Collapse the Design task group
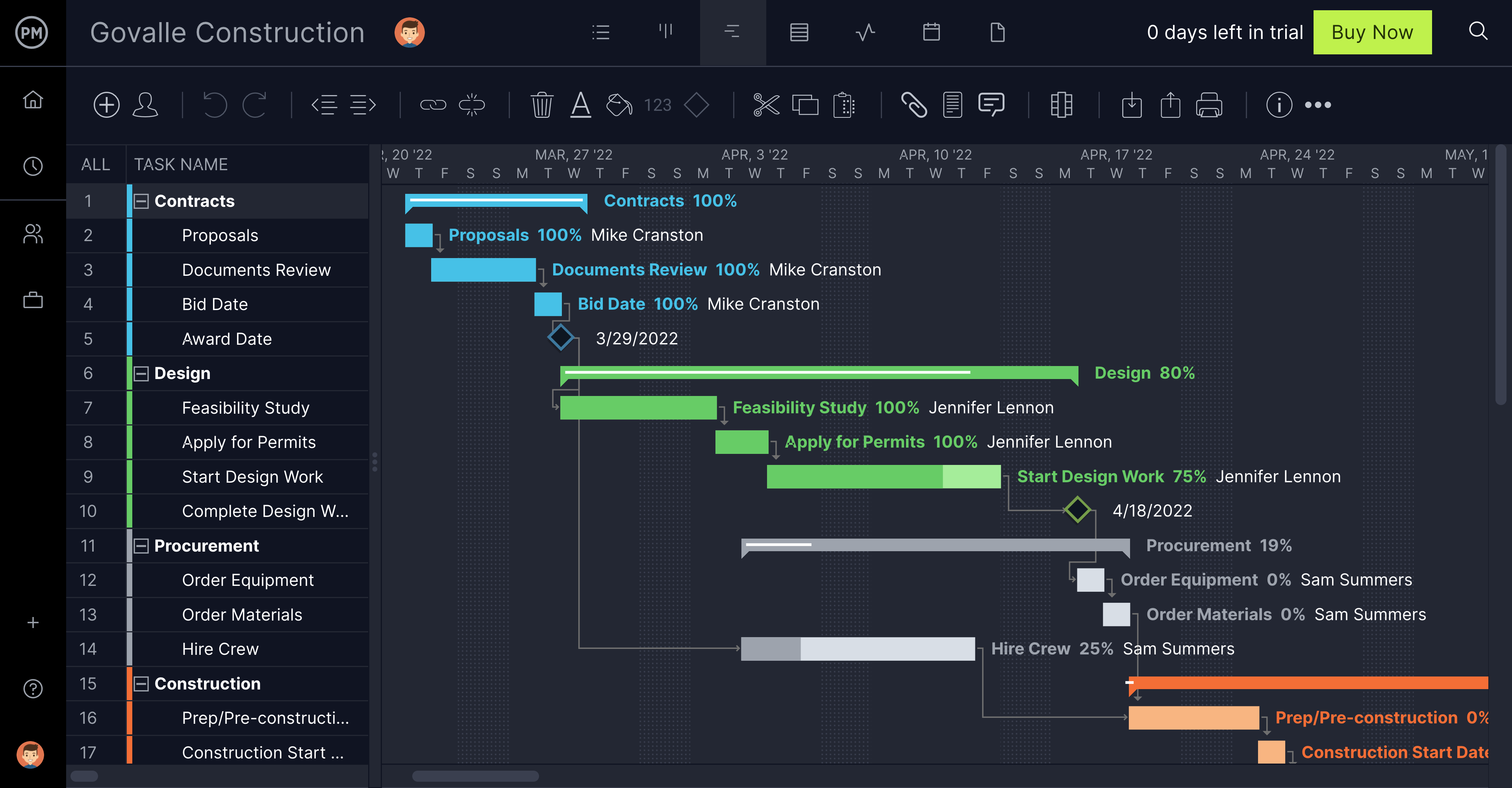The width and height of the screenshot is (1512, 788). 141,374
